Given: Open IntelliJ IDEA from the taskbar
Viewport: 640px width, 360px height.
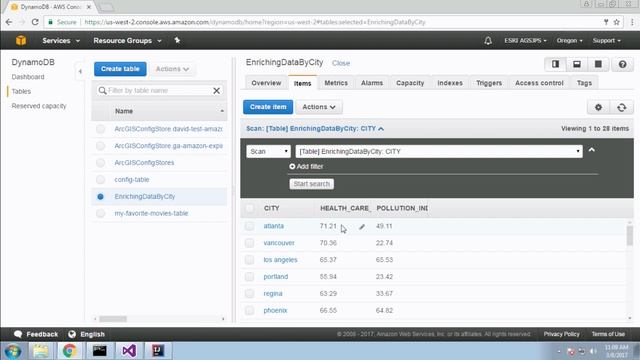Looking at the screenshot, I should tap(158, 351).
